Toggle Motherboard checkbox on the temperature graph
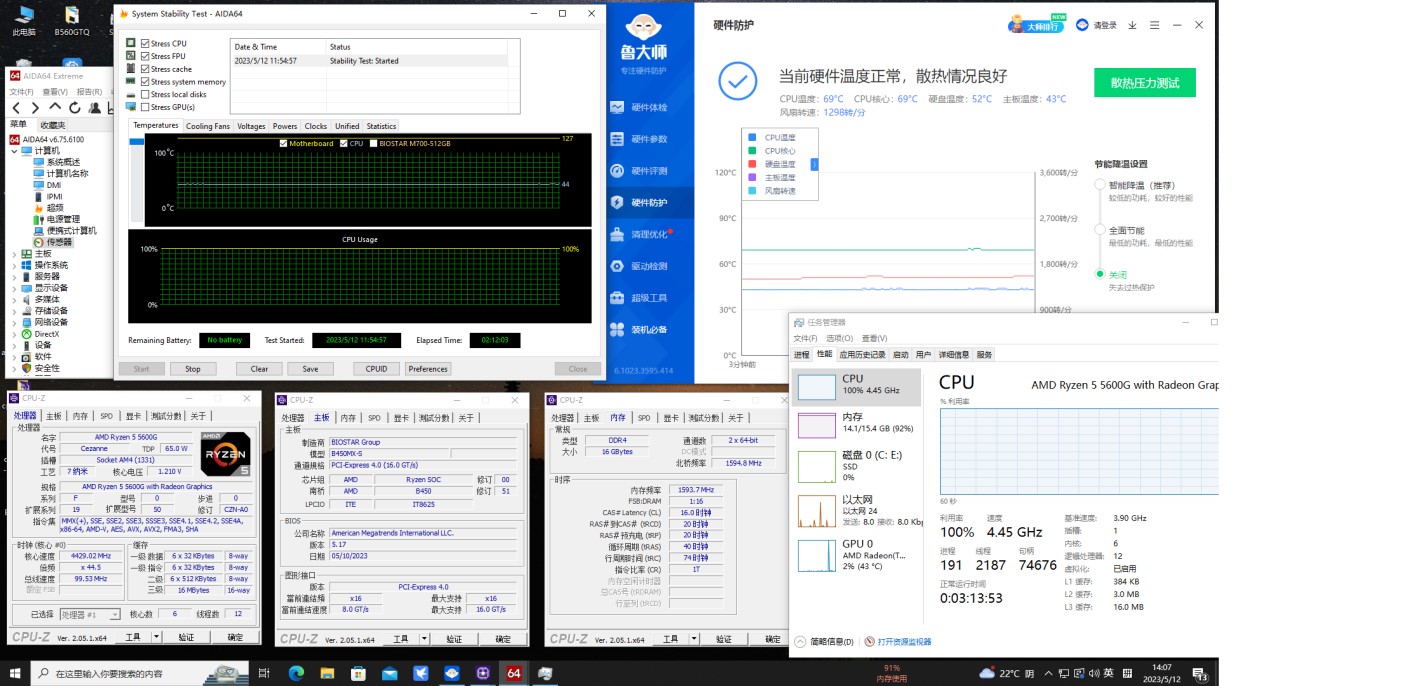This screenshot has height=686, width=1427. [x=284, y=143]
